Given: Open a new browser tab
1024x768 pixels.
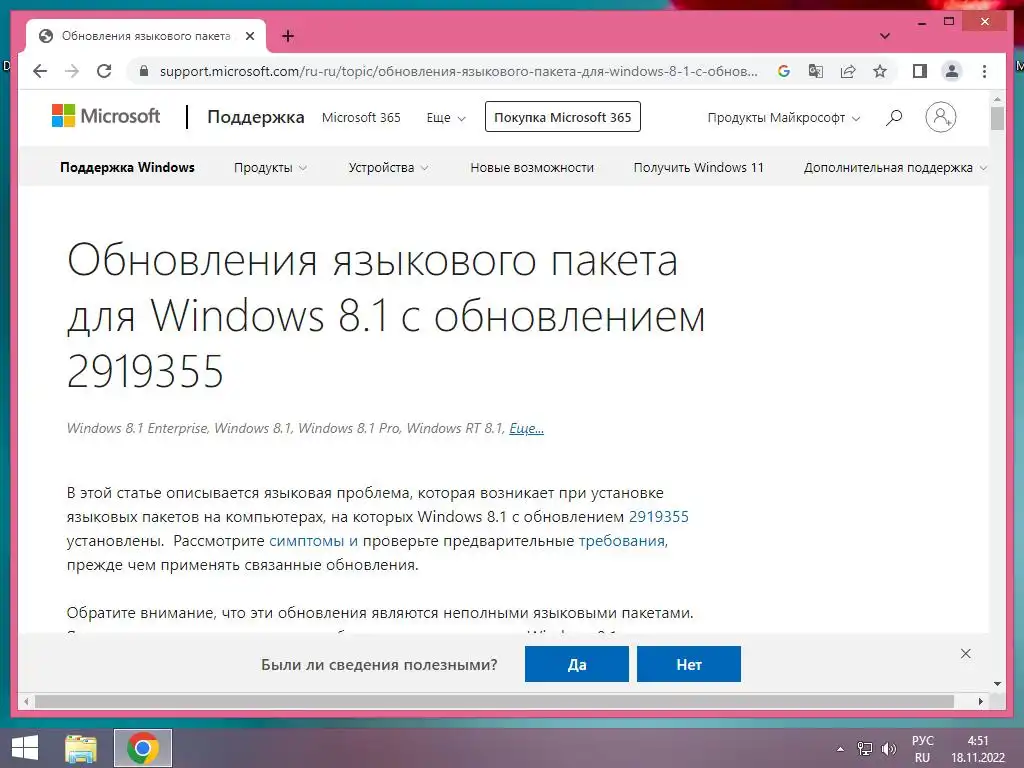Looking at the screenshot, I should coord(287,36).
